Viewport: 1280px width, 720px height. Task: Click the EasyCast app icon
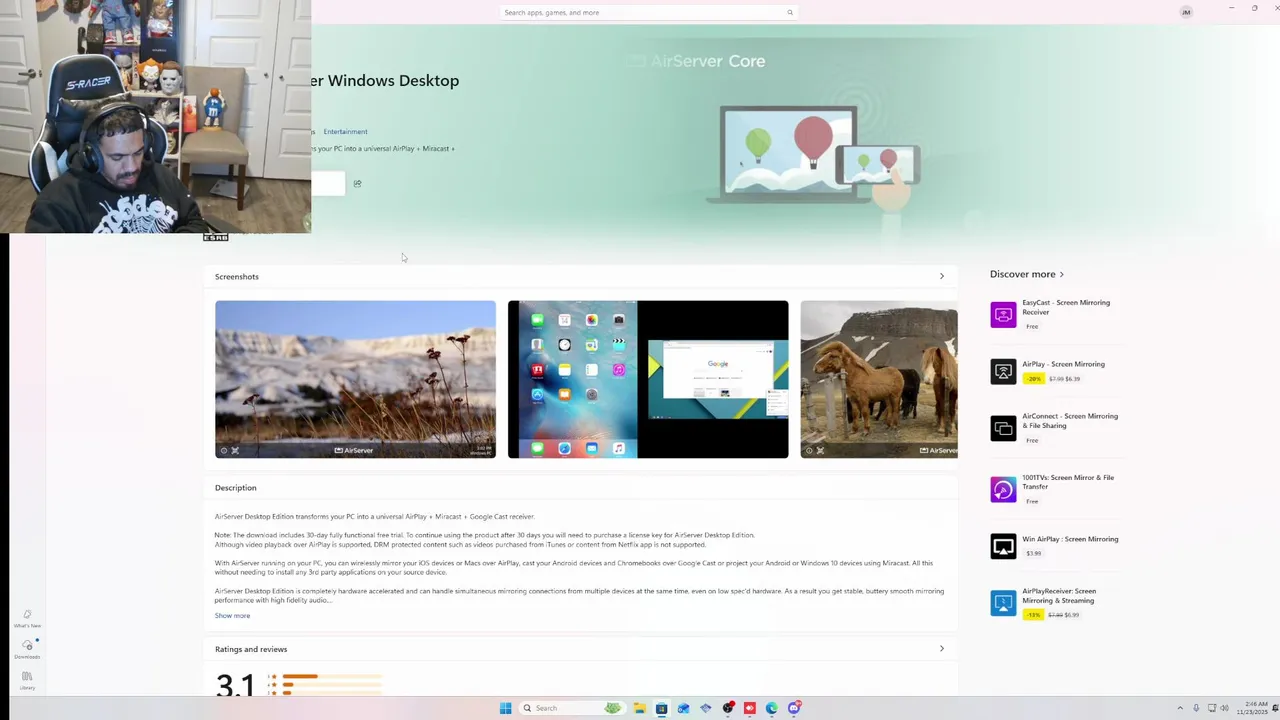point(1003,314)
